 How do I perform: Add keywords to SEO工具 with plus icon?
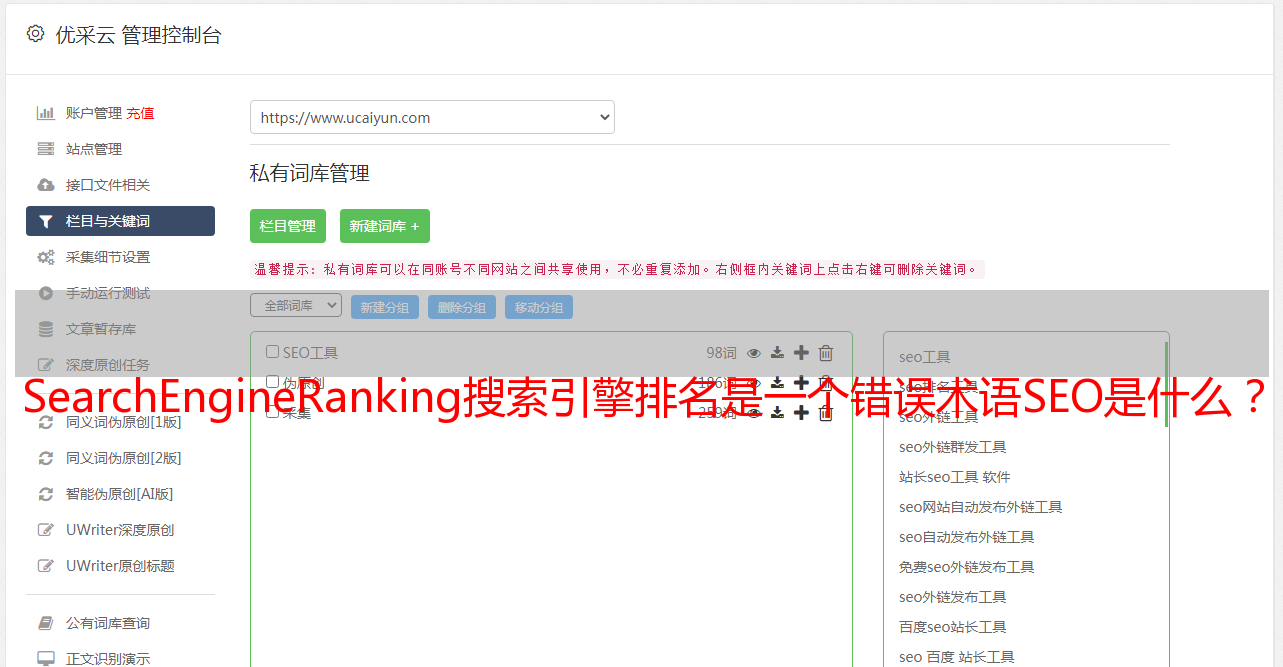[x=801, y=352]
